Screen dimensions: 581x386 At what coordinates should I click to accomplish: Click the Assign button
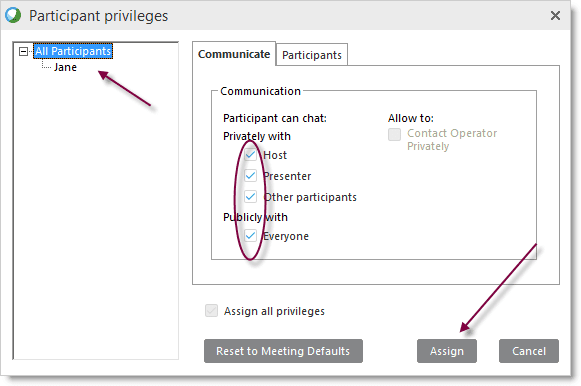(447, 351)
